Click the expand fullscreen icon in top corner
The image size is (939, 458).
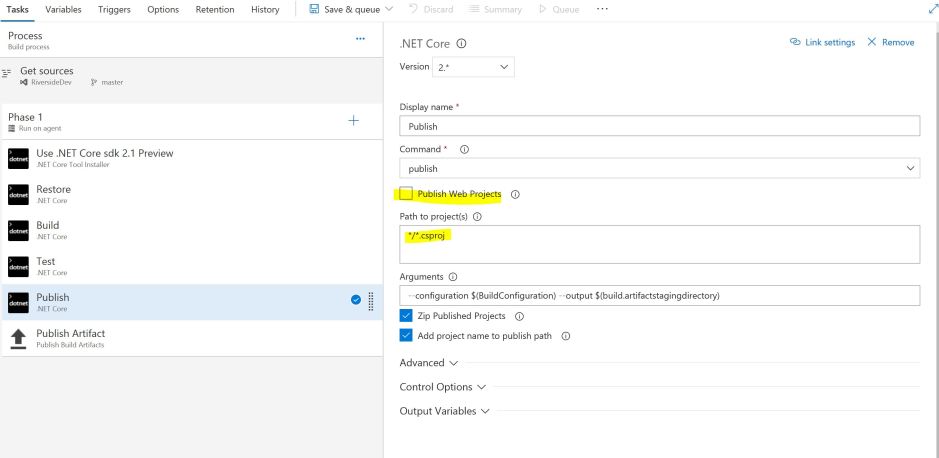pos(930,9)
